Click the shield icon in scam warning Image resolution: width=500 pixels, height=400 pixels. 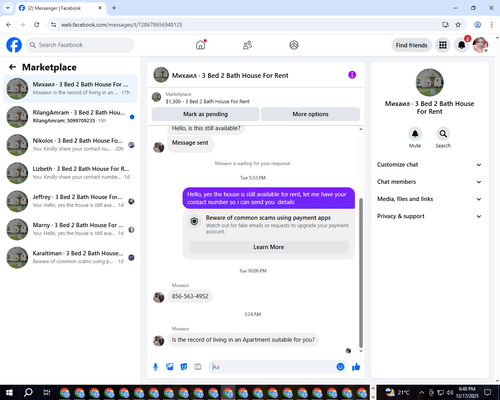pyautogui.click(x=194, y=221)
